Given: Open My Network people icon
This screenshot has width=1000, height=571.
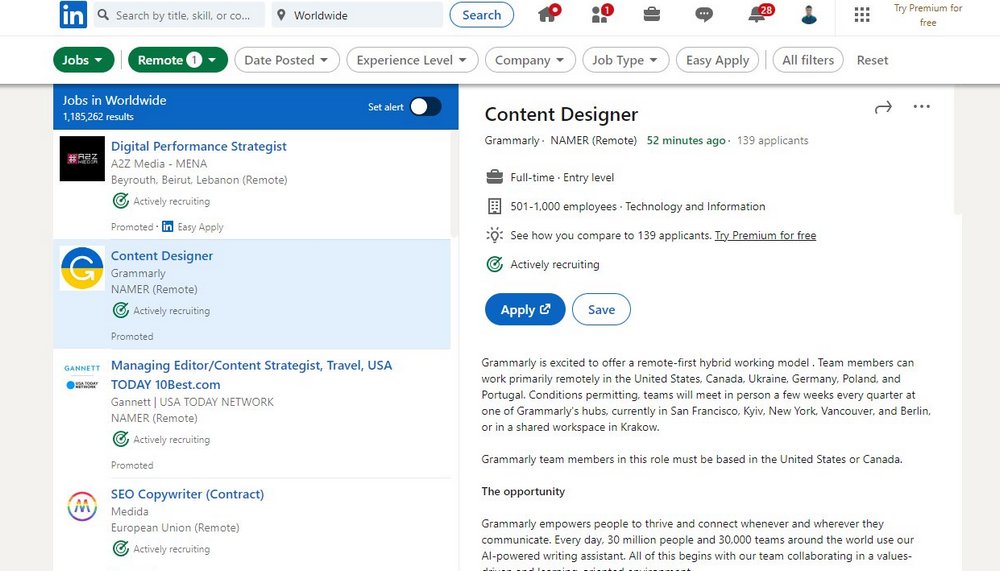Looking at the screenshot, I should pyautogui.click(x=601, y=13).
